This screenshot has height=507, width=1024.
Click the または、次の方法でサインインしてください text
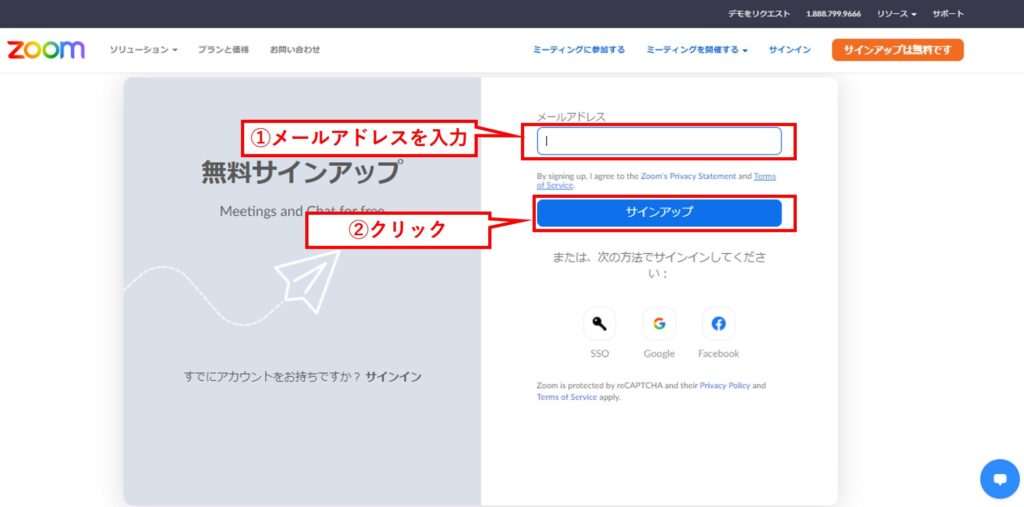coord(658,265)
